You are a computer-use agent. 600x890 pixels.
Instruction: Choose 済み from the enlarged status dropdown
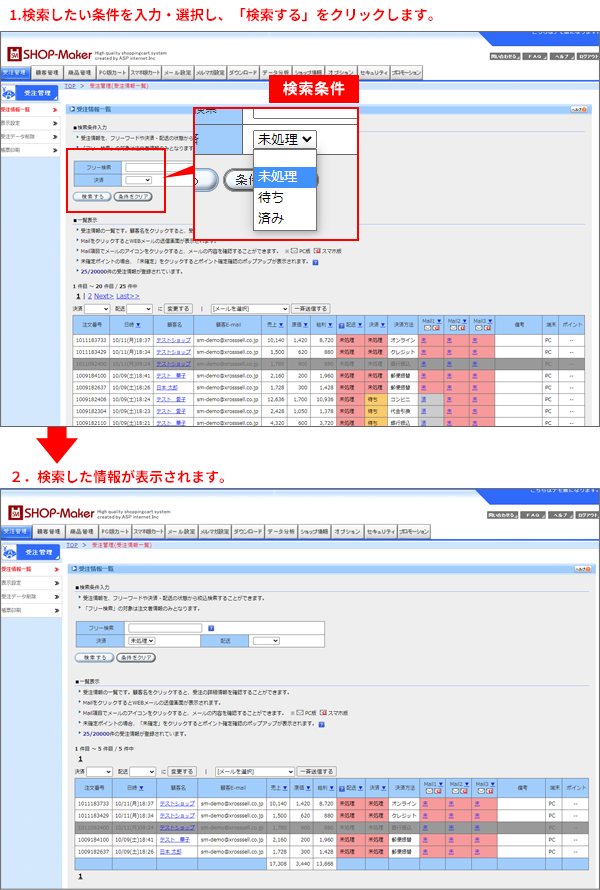271,217
